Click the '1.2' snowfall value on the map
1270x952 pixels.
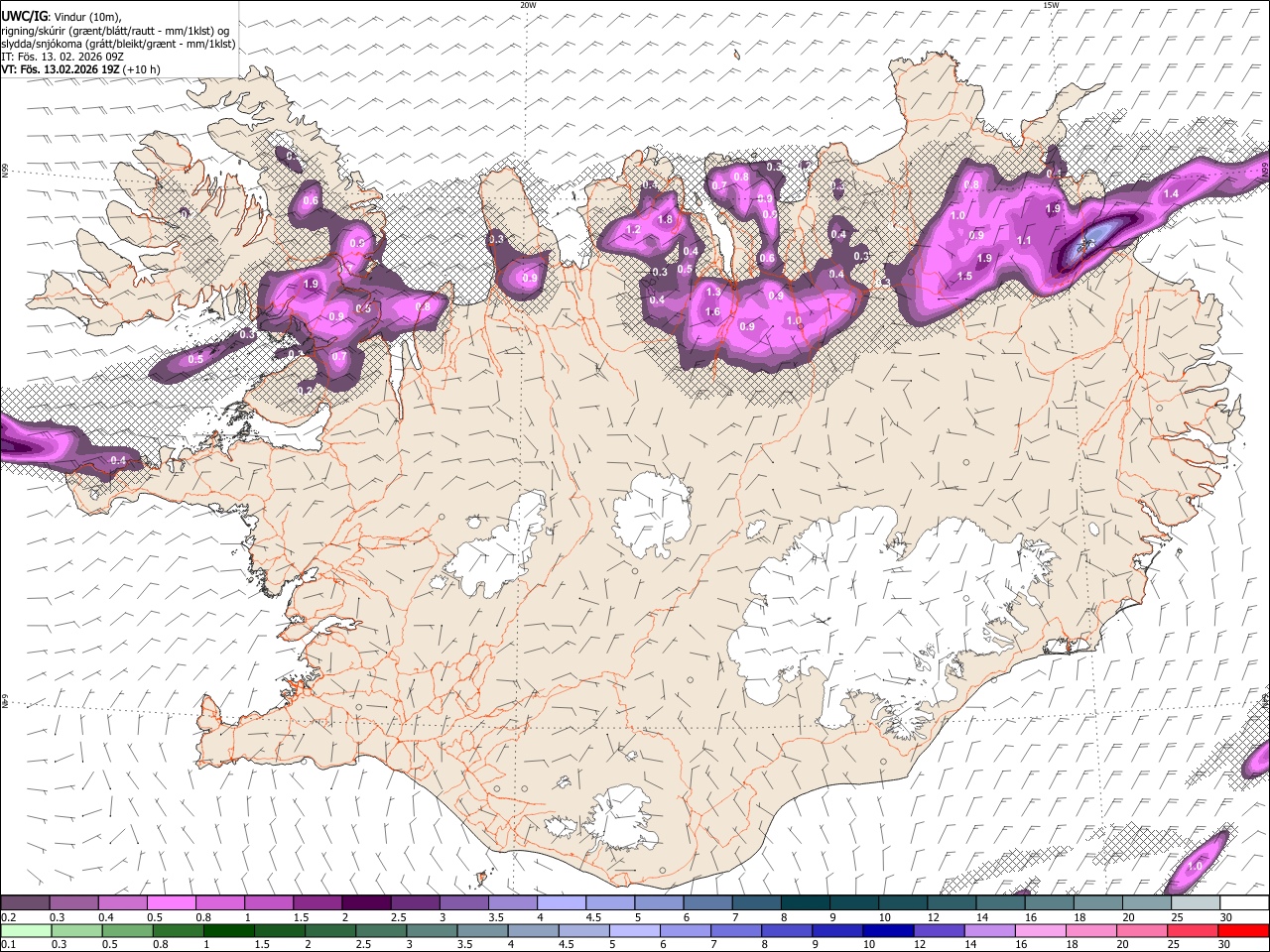[634, 229]
